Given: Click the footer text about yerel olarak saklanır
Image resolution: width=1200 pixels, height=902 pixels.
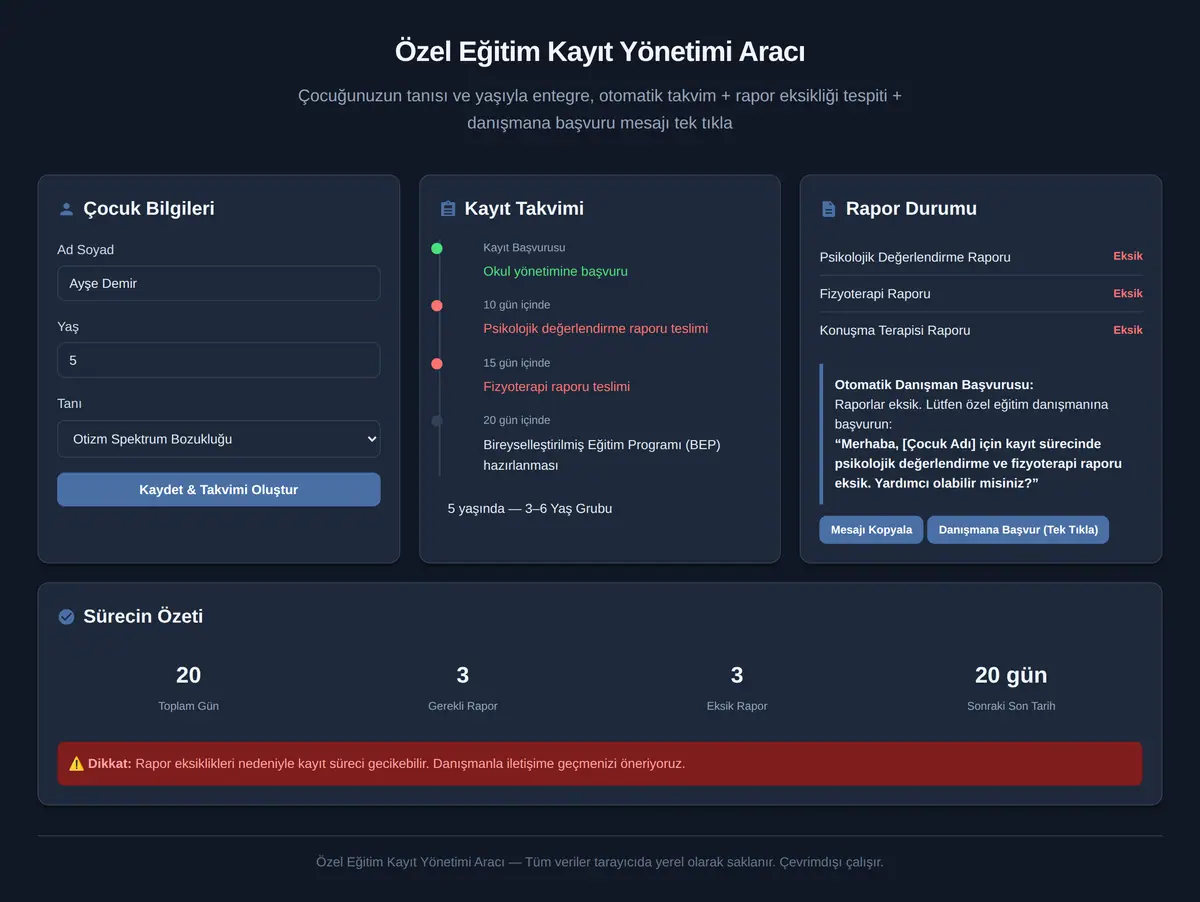Looking at the screenshot, I should click(x=600, y=861).
